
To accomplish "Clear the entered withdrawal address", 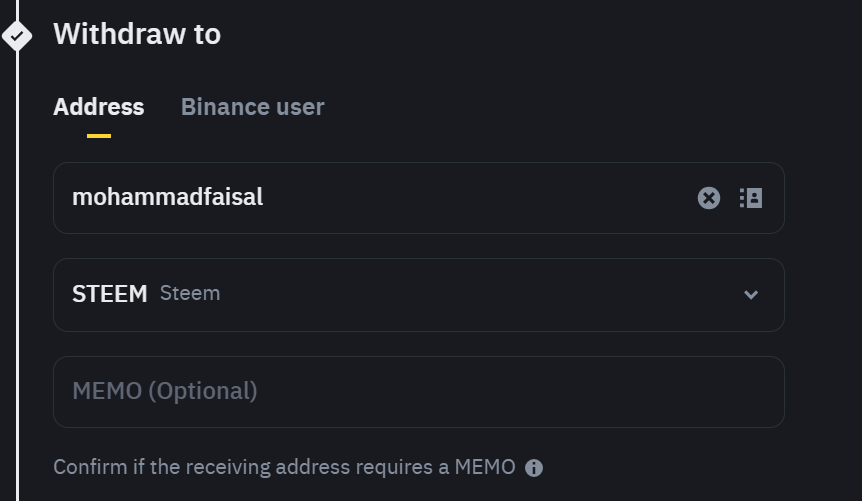I will click(x=708, y=198).
